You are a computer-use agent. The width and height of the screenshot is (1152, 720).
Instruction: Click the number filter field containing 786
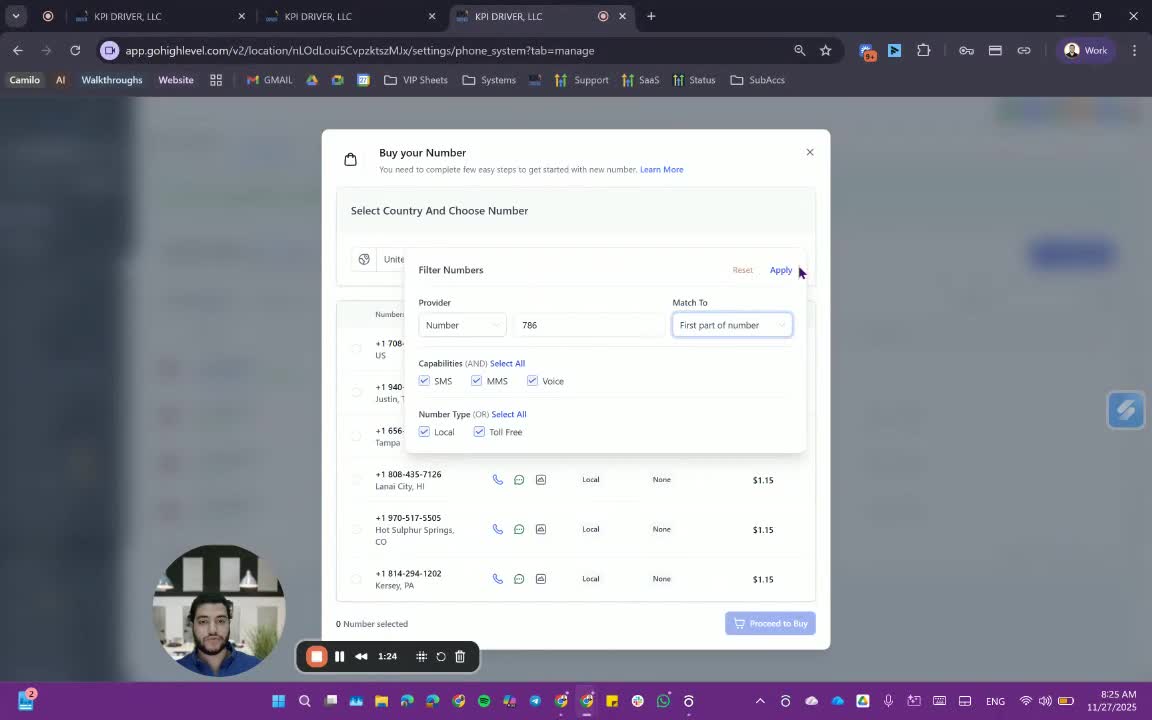coord(589,325)
